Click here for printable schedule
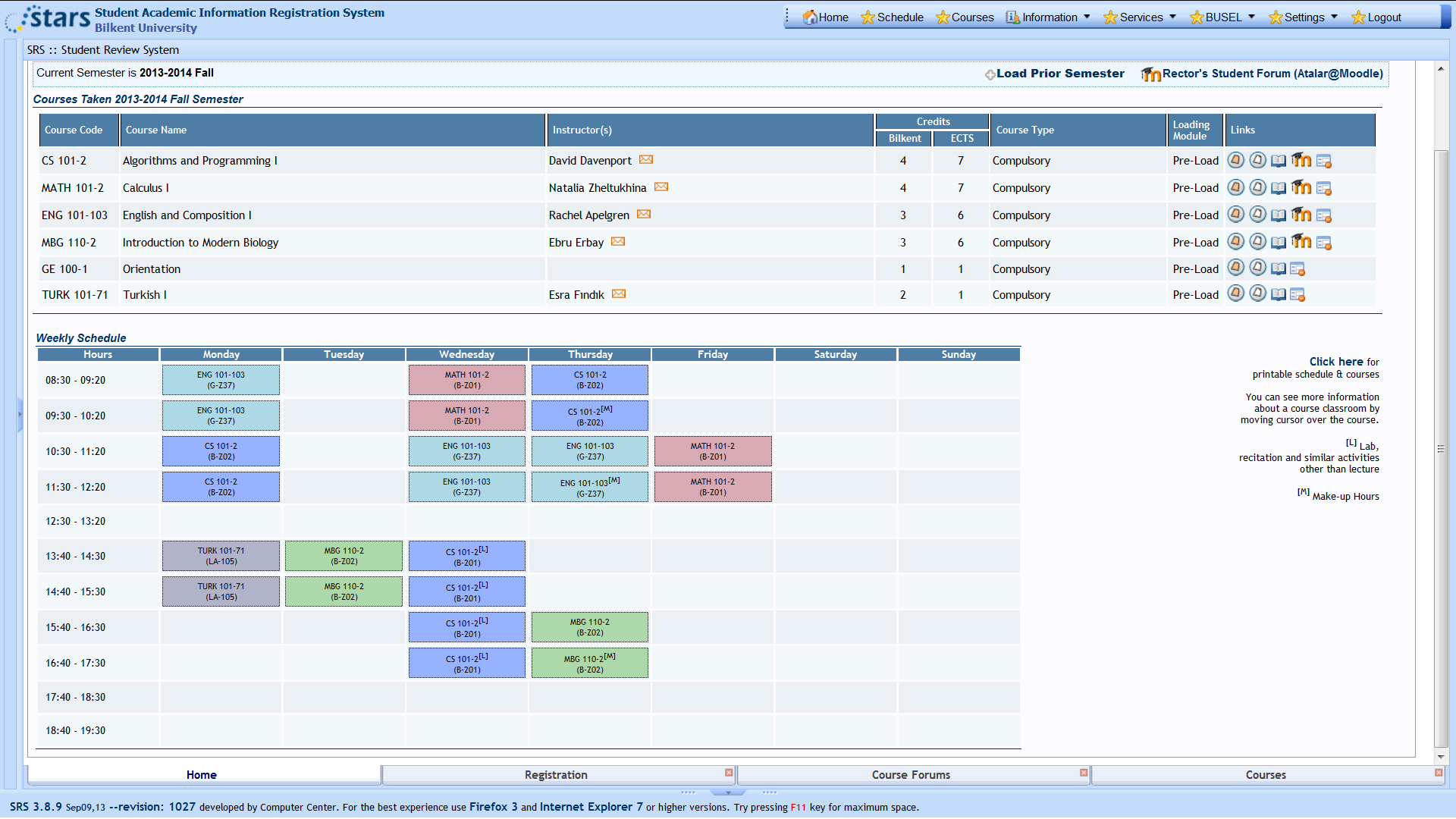The height and width of the screenshot is (819, 1456). coord(1336,362)
